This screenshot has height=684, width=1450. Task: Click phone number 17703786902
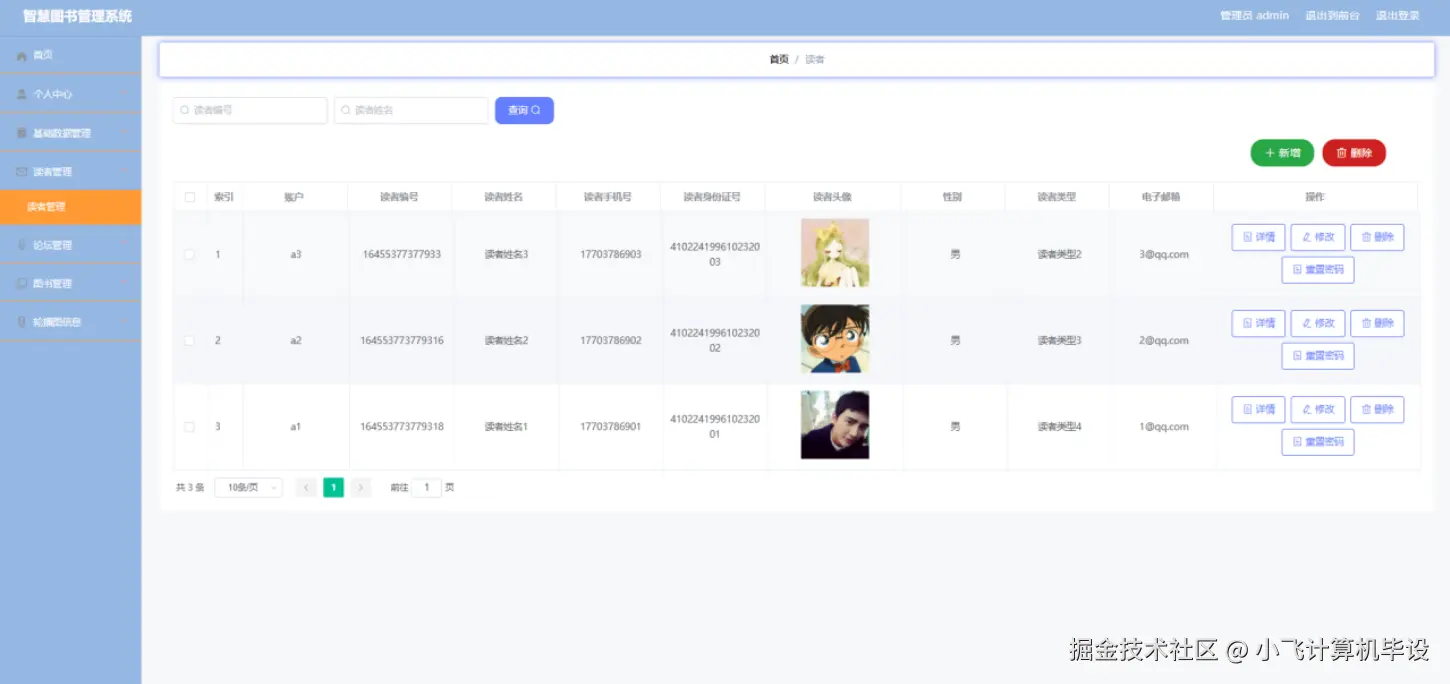coord(611,340)
